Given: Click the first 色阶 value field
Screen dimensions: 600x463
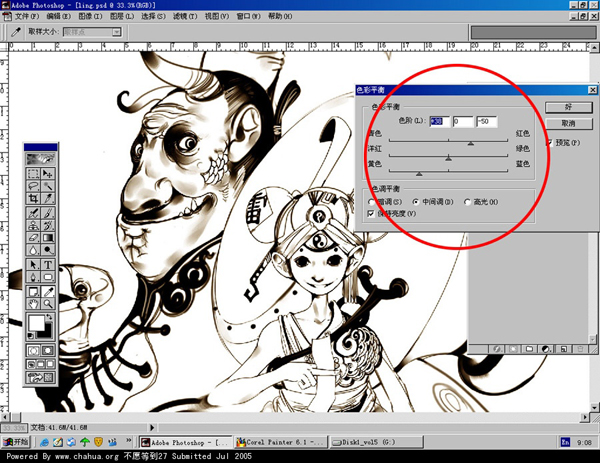Looking at the screenshot, I should 439,121.
